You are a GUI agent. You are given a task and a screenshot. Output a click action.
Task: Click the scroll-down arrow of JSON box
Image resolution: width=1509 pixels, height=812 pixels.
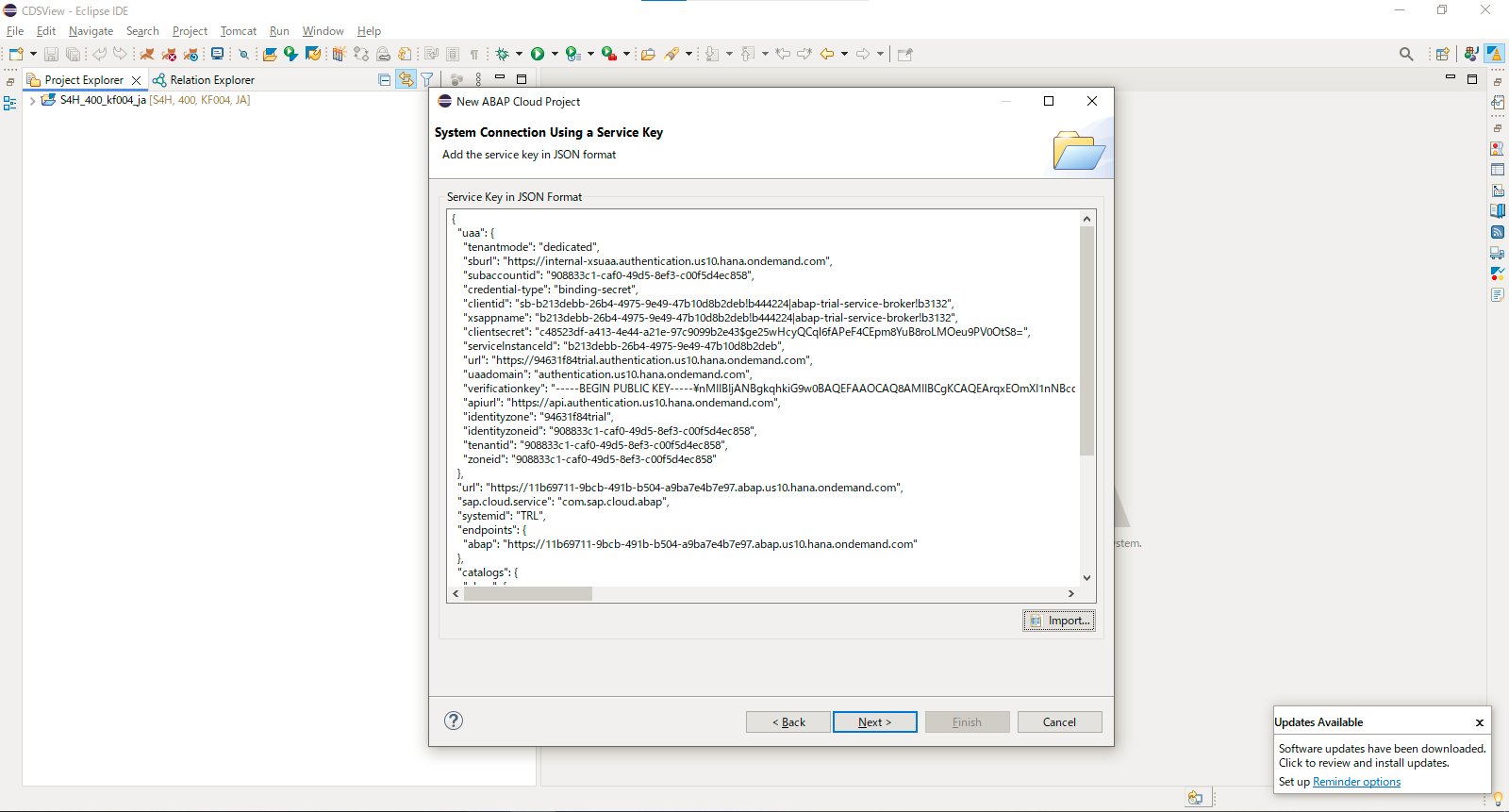[1086, 578]
